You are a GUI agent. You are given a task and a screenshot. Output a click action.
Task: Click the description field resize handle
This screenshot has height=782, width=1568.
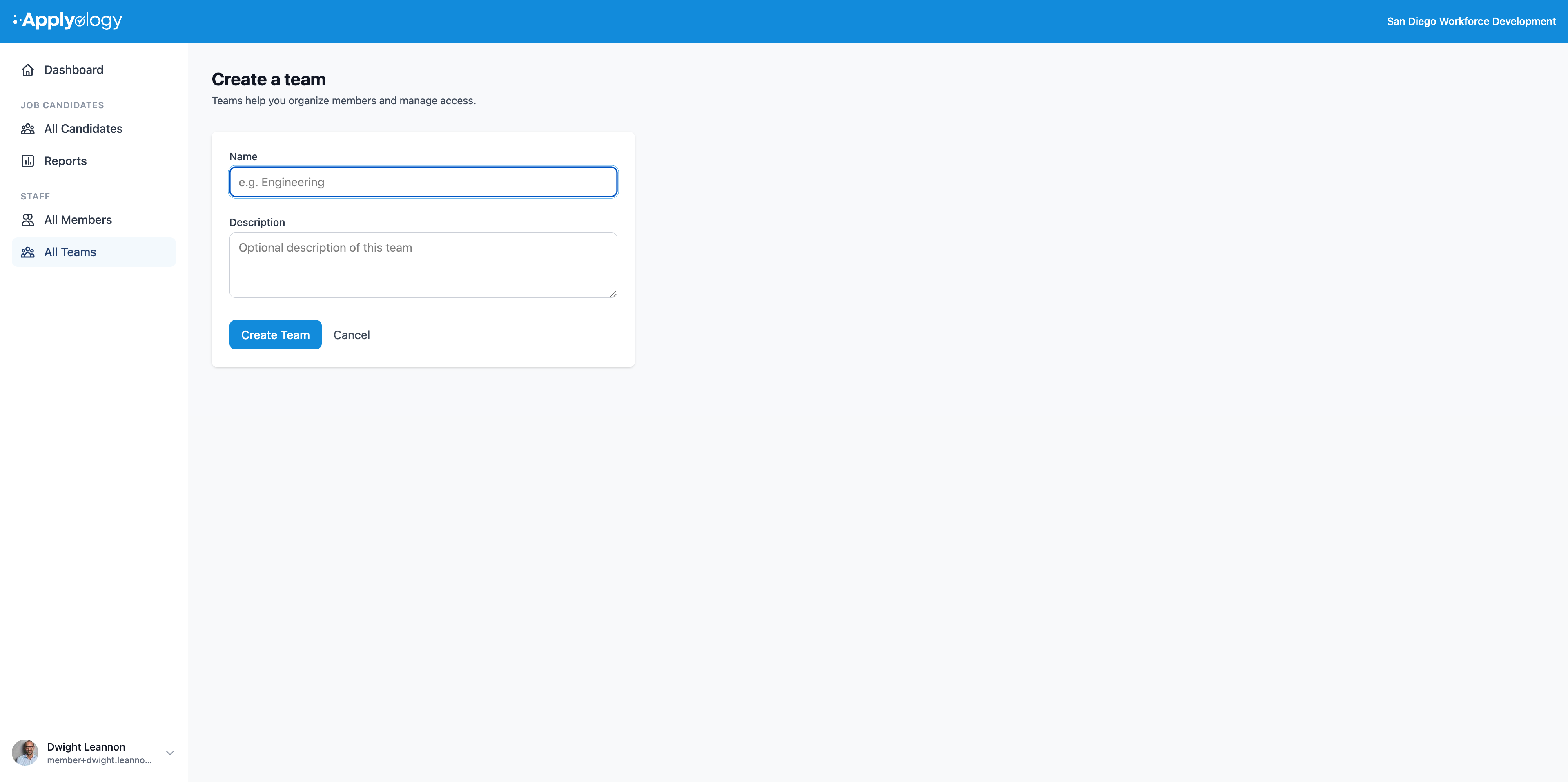click(613, 293)
